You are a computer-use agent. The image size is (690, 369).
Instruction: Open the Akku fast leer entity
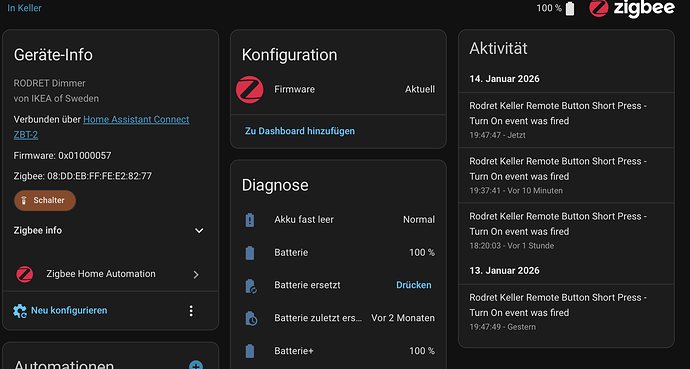tap(338, 219)
